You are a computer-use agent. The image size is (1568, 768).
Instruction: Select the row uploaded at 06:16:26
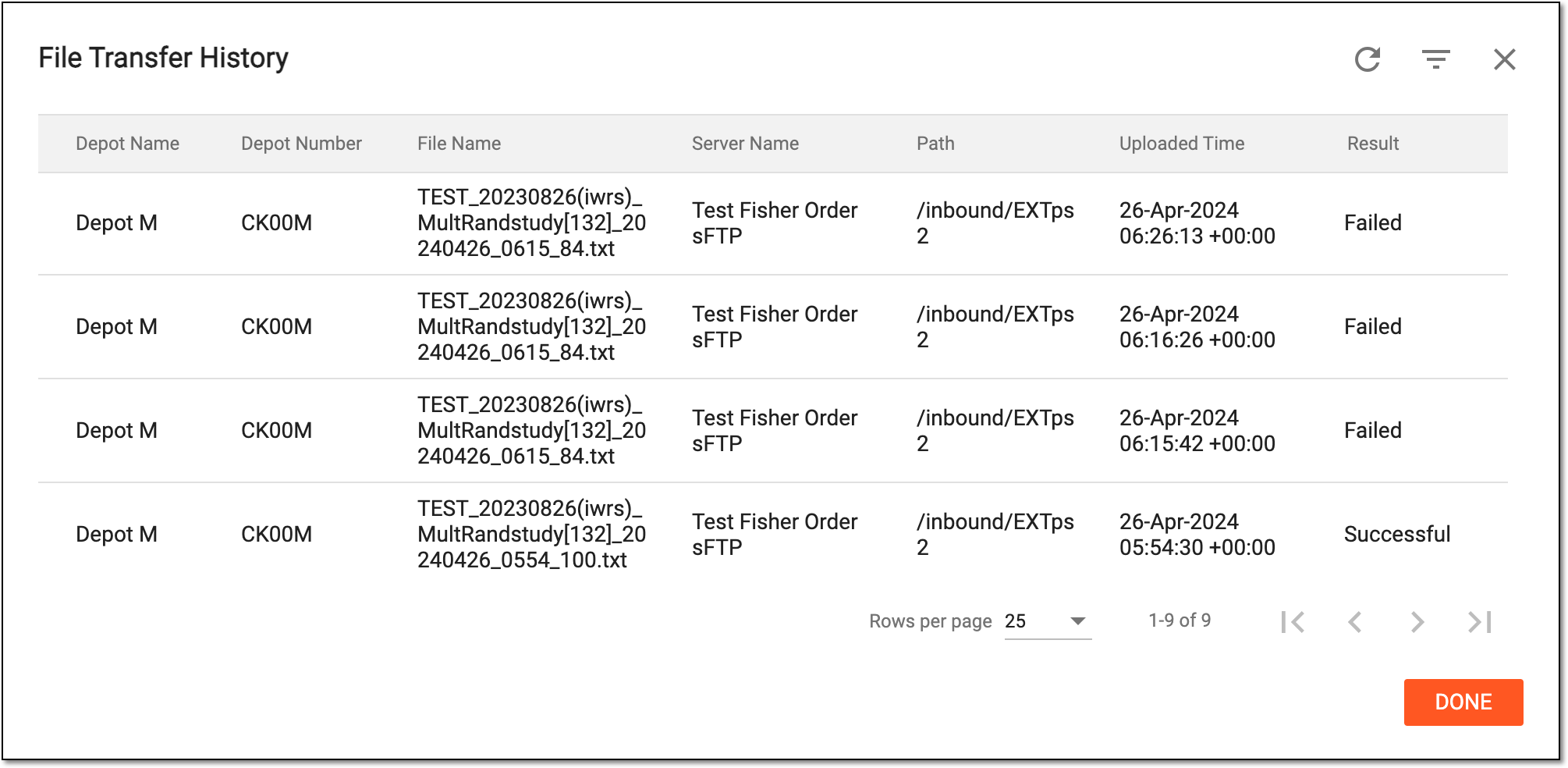pyautogui.click(x=773, y=327)
